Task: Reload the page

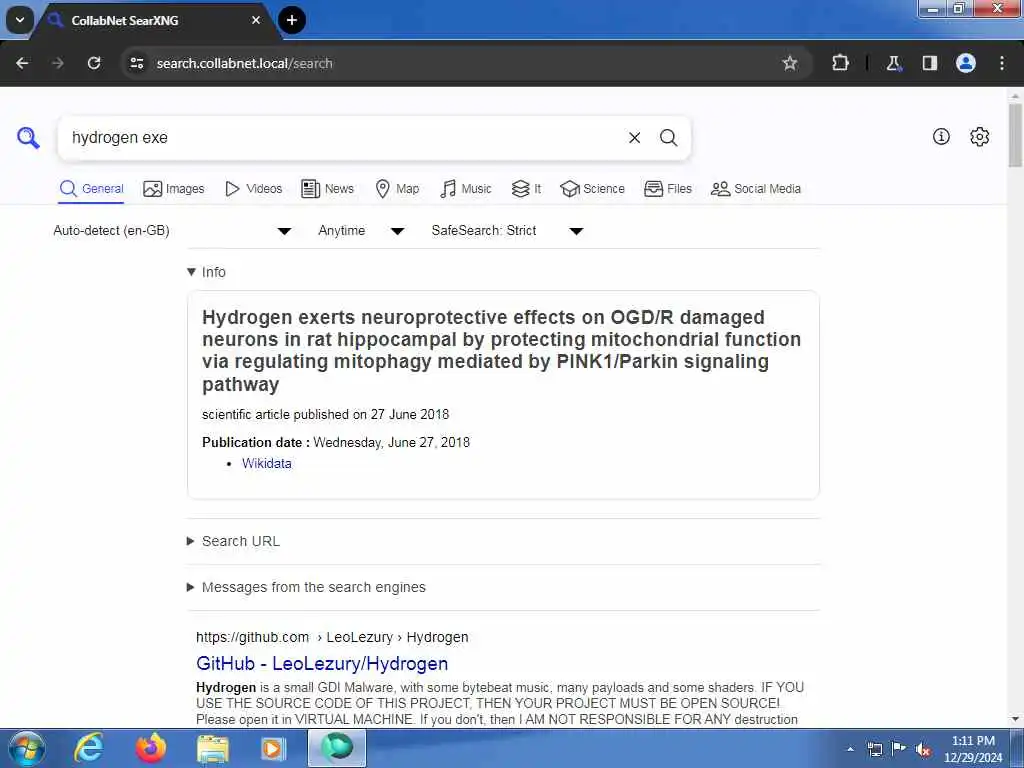Action: tap(94, 63)
